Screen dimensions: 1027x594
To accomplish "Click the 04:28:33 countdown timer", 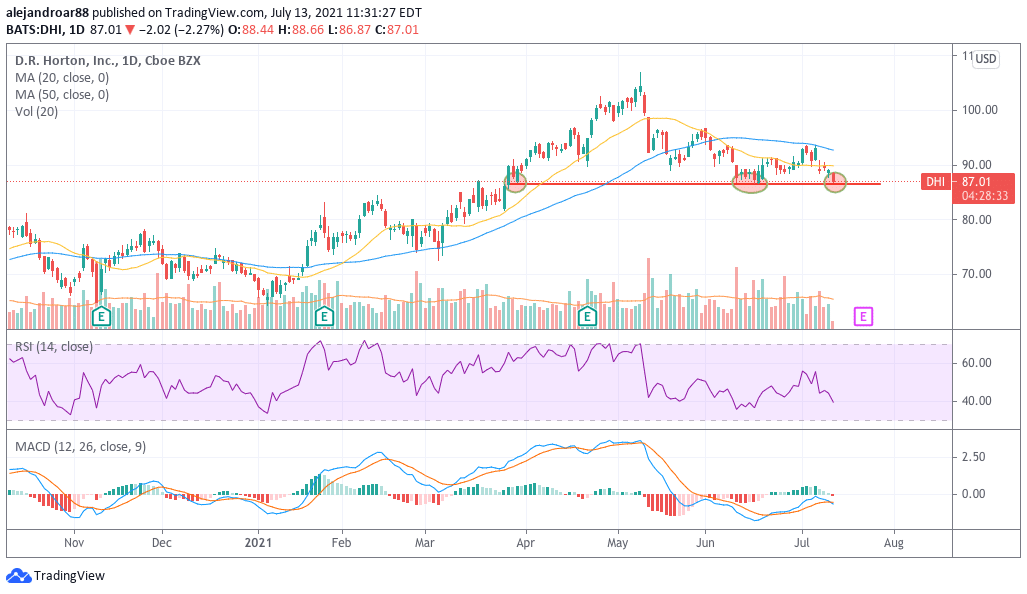I will coord(984,196).
